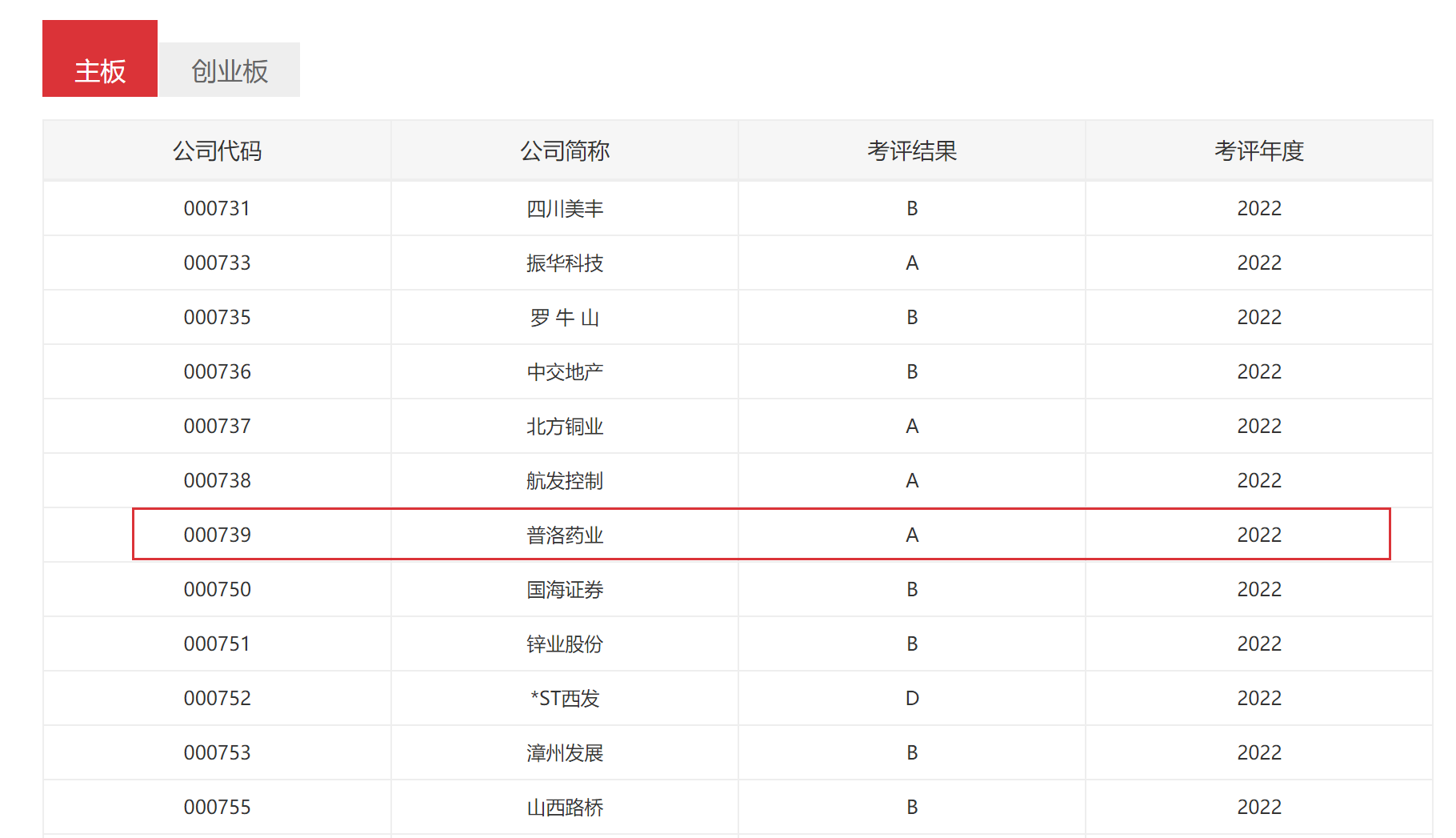
Task: Select company code 000735 for 罗牛山
Action: click(x=218, y=317)
